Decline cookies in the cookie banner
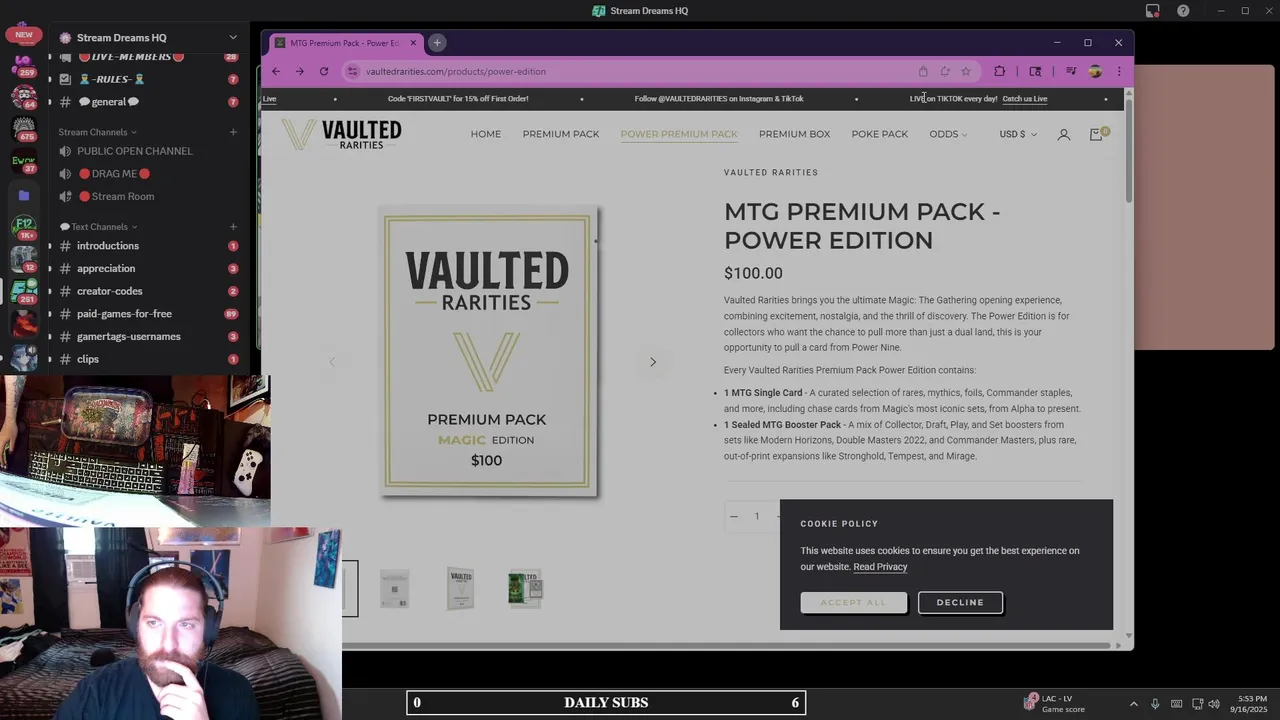Viewport: 1280px width, 720px height. coord(960,603)
